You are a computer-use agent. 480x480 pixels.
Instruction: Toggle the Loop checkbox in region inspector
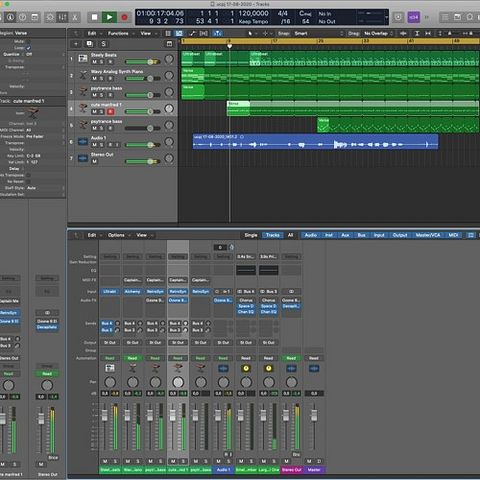(29, 48)
